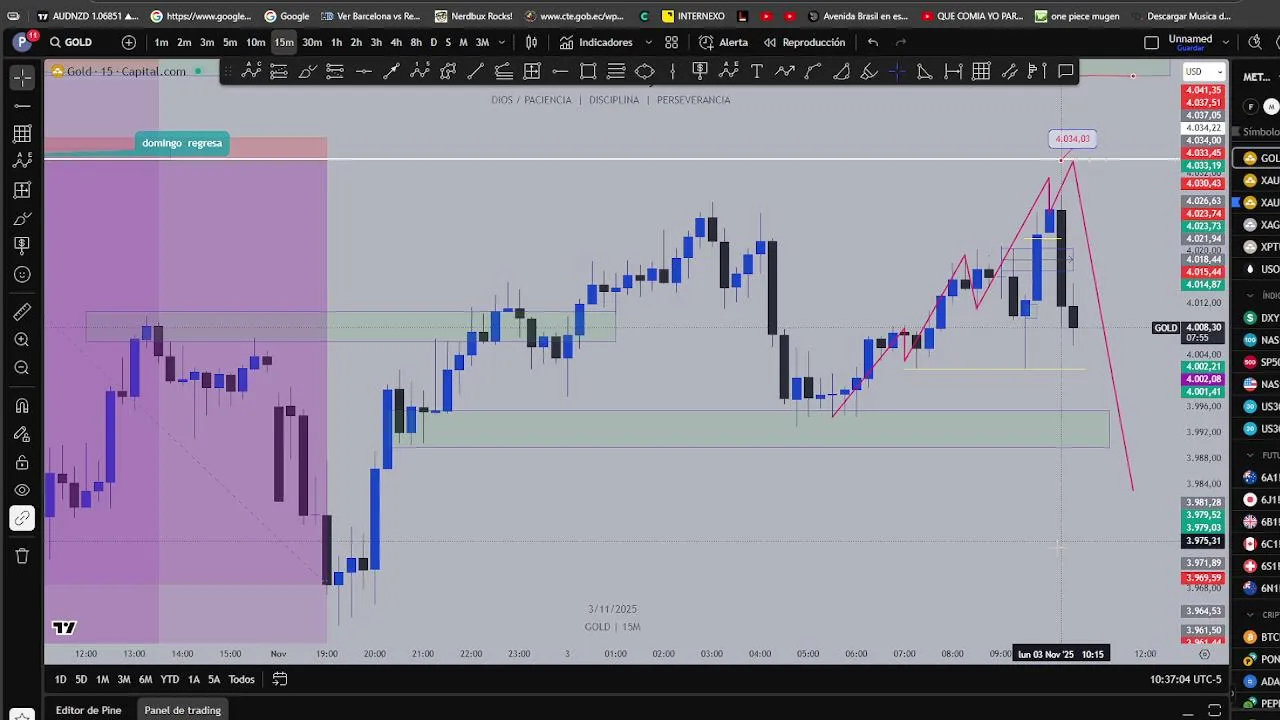The image size is (1280, 720).
Task: Open the brush drawing tool in sidebar
Action: (22, 218)
